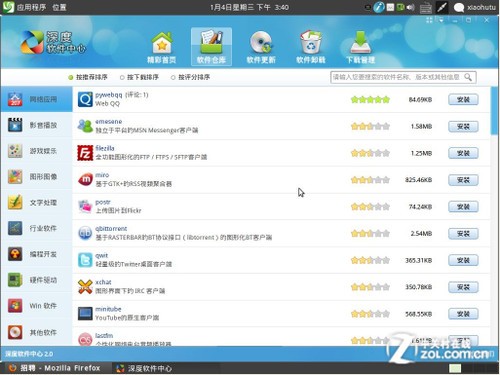
Task: Click the lastfm app icon
Action: coord(85,339)
